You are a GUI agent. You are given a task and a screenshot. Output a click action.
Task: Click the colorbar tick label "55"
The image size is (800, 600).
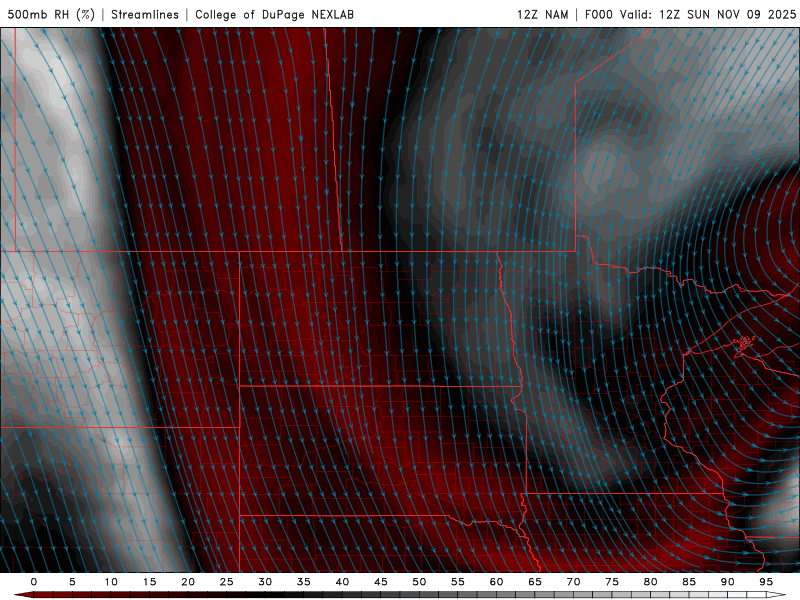click(458, 582)
